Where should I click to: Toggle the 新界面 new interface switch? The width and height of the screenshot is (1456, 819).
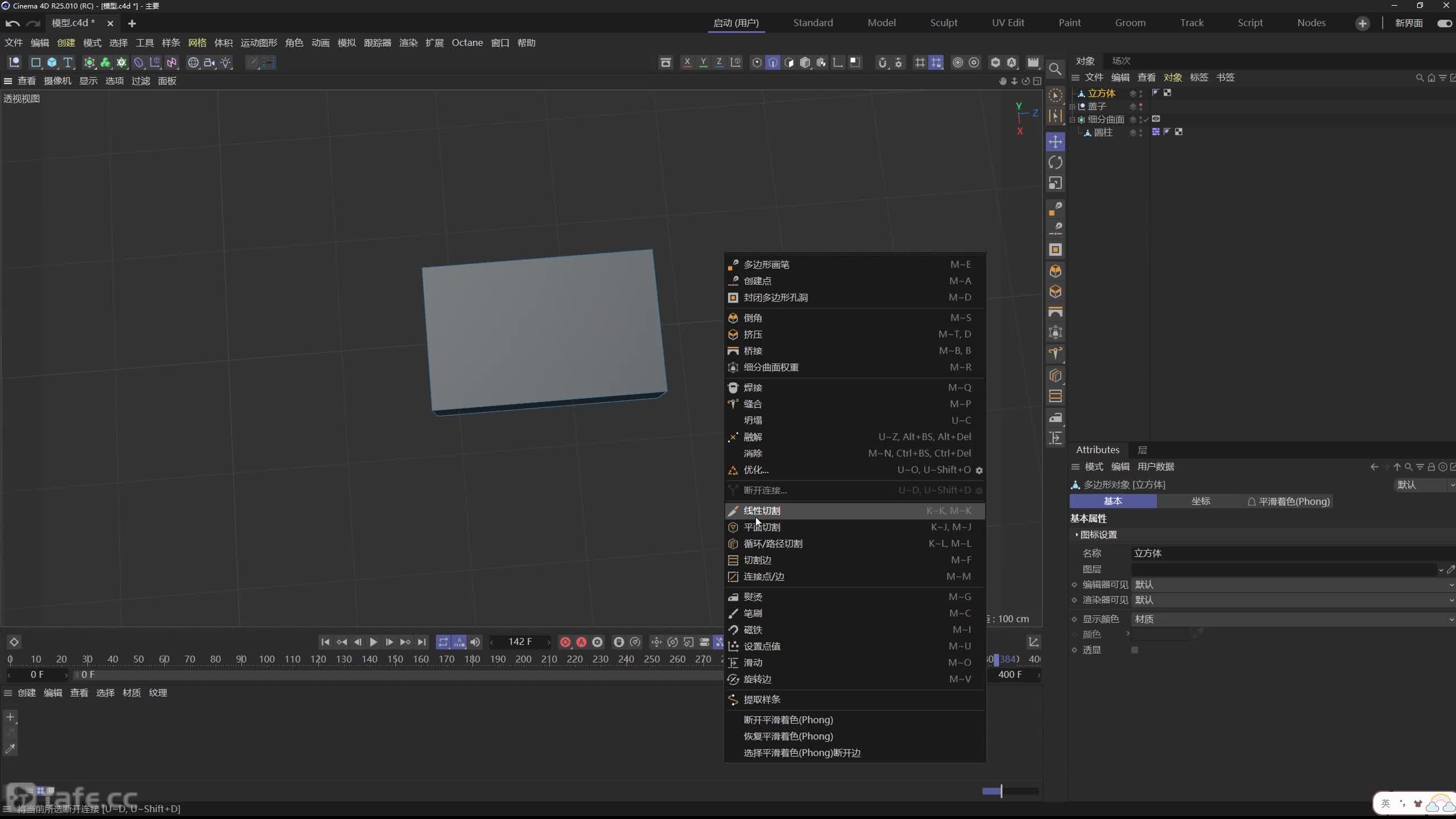(1444, 23)
